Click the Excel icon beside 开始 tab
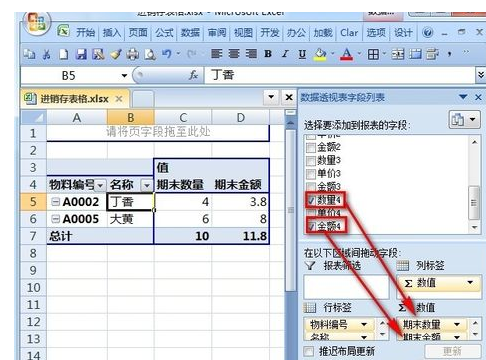Viewport: 486px width, 360px height. click(63, 31)
